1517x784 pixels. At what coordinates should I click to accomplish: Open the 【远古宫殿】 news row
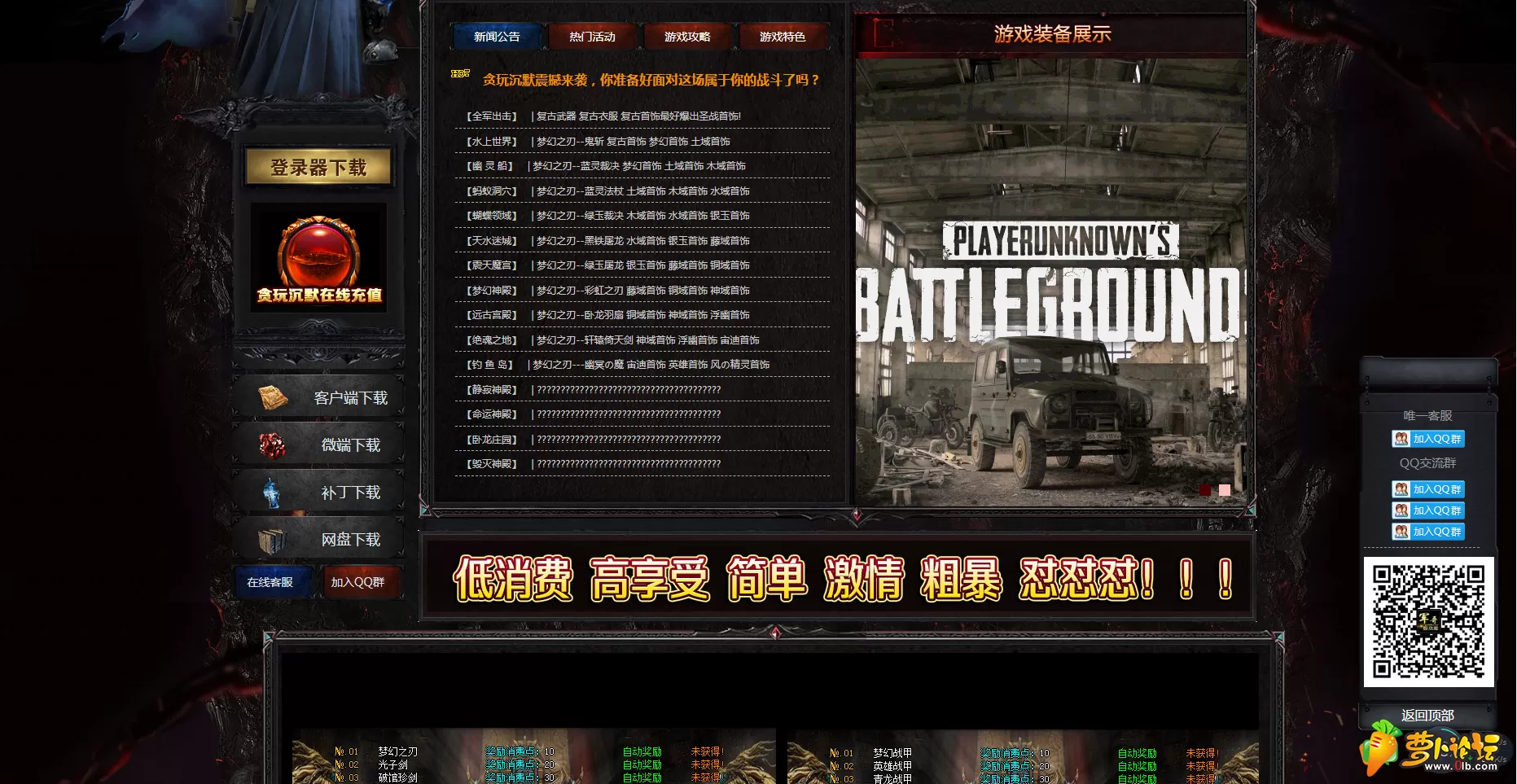tap(642, 315)
